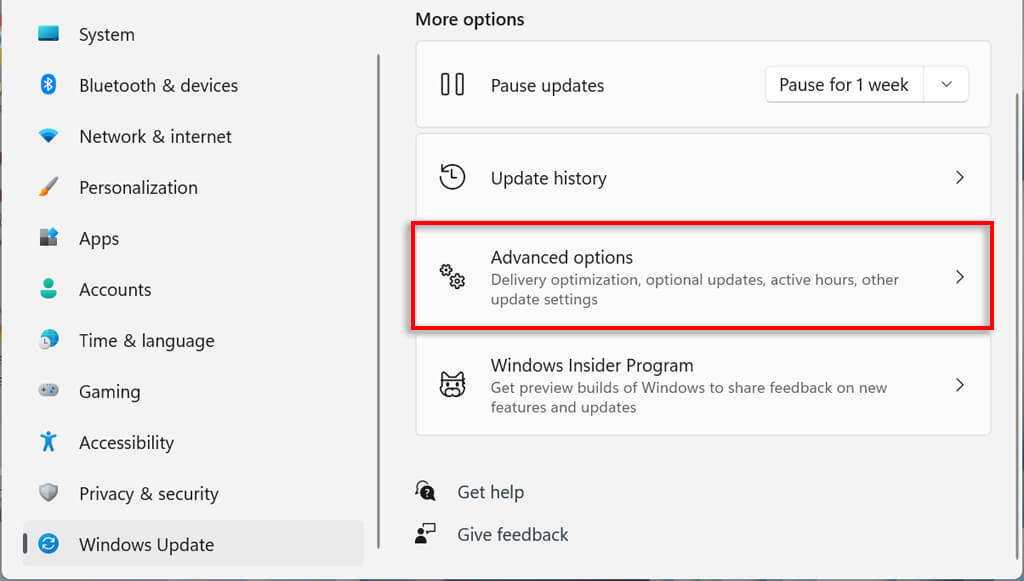
Task: Click the Privacy & security shield icon
Action: click(48, 493)
